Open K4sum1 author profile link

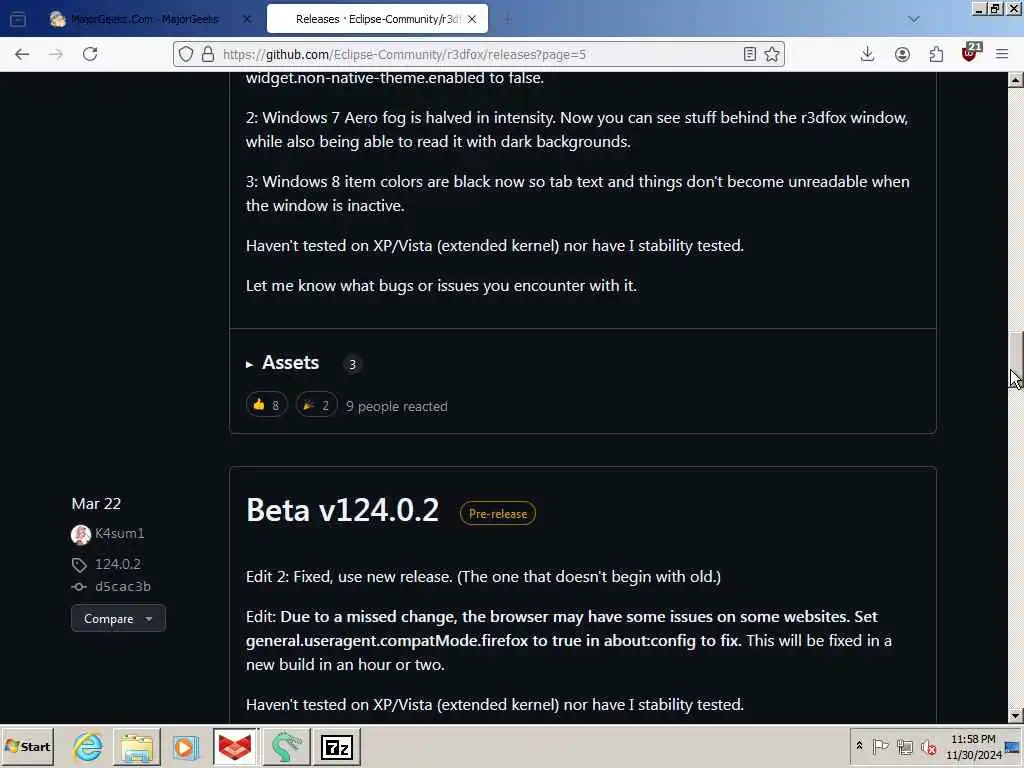[x=120, y=534]
